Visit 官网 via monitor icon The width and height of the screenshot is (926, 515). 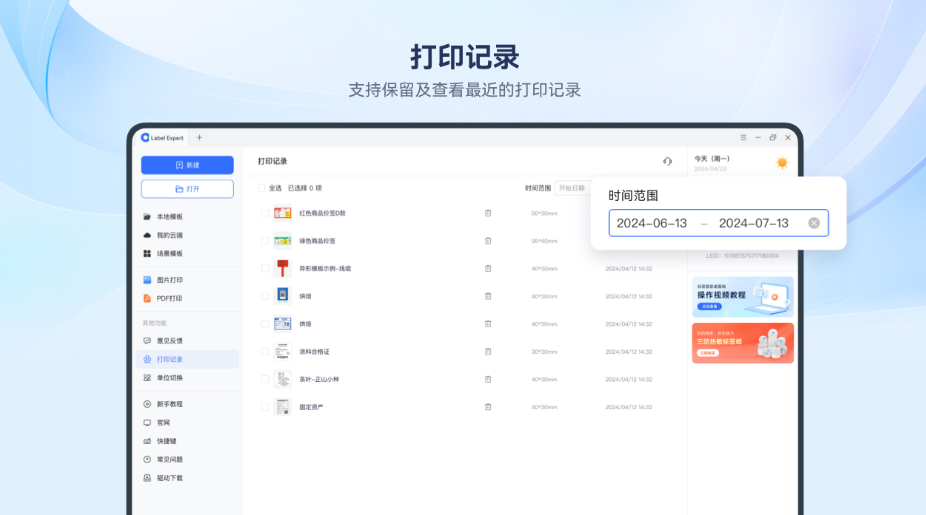coord(147,422)
